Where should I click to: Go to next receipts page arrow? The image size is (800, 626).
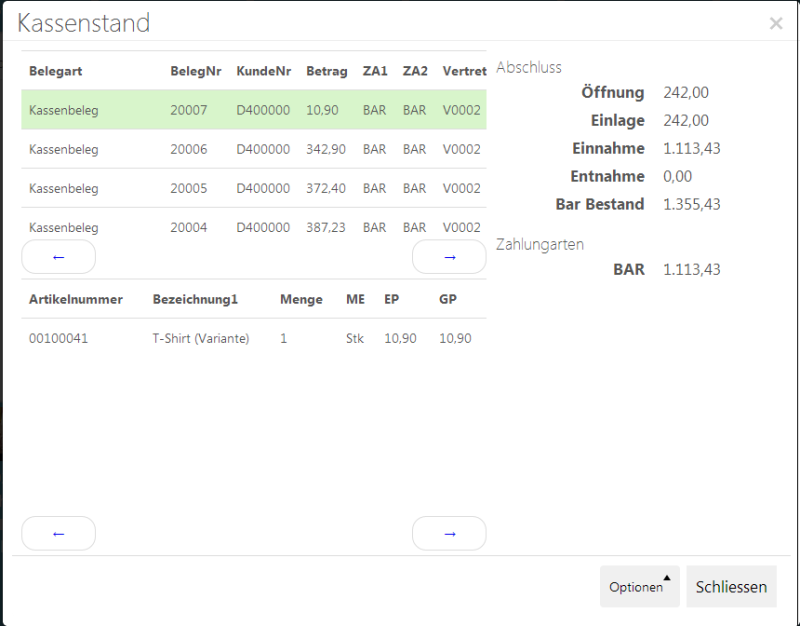click(449, 257)
